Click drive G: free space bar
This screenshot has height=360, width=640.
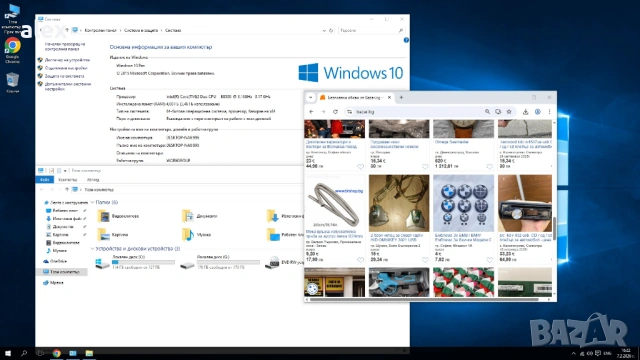coord(228,262)
